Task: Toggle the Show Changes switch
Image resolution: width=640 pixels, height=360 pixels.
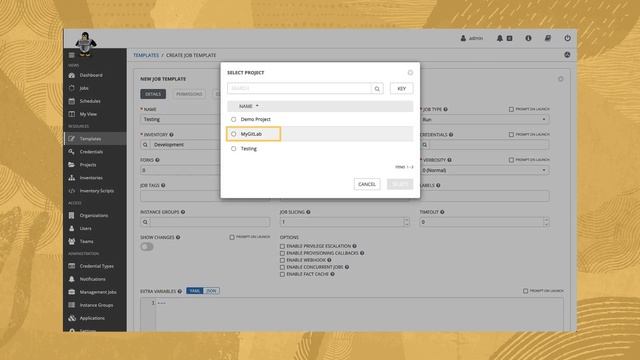Action: [147, 247]
